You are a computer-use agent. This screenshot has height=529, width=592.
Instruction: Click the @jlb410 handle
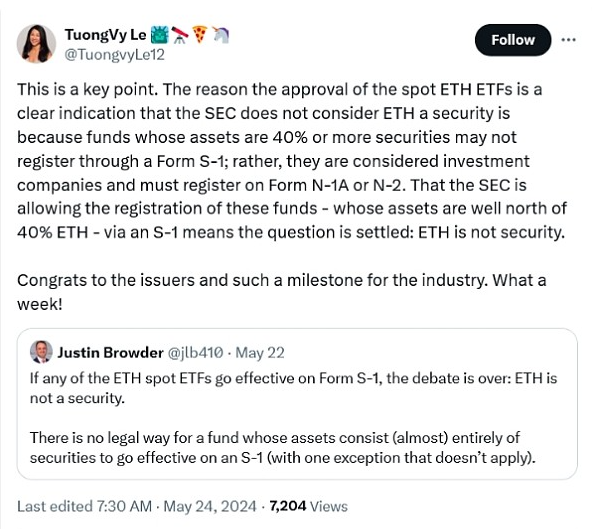click(195, 353)
